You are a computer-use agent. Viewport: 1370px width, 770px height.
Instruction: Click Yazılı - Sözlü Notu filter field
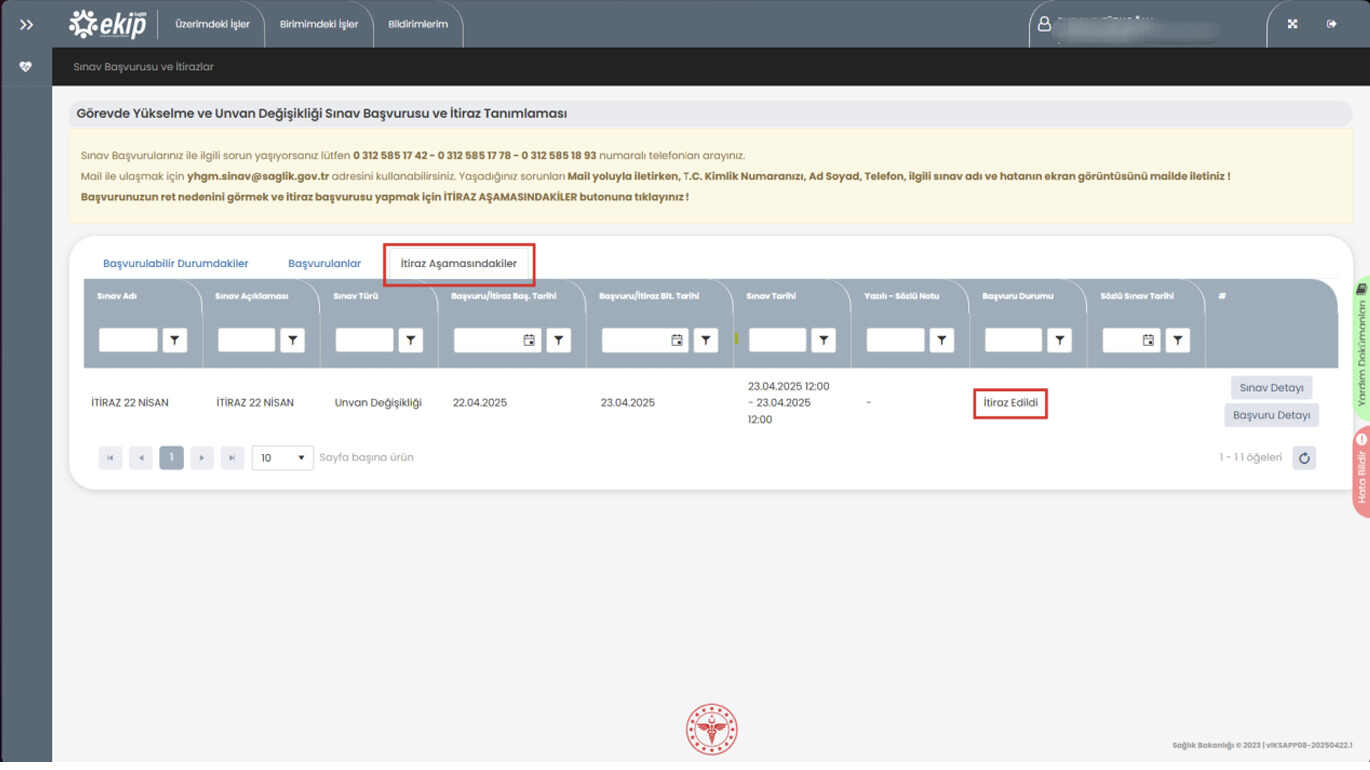pyautogui.click(x=895, y=341)
